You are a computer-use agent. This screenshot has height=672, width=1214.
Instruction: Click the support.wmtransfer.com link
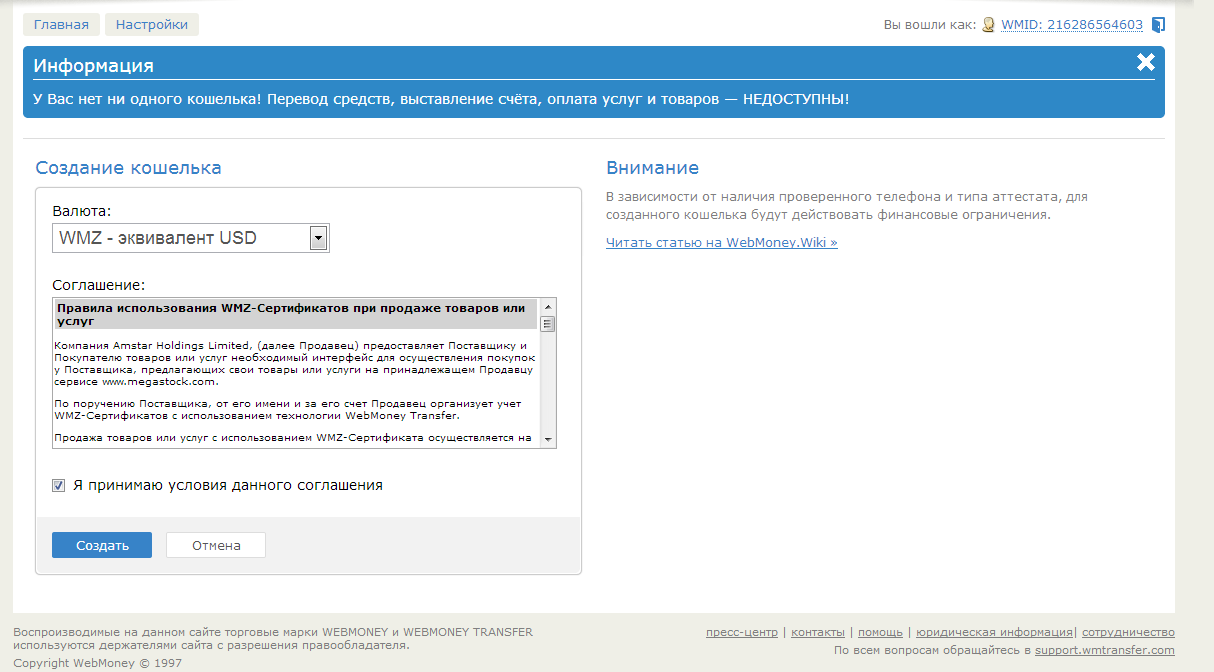tap(1105, 650)
